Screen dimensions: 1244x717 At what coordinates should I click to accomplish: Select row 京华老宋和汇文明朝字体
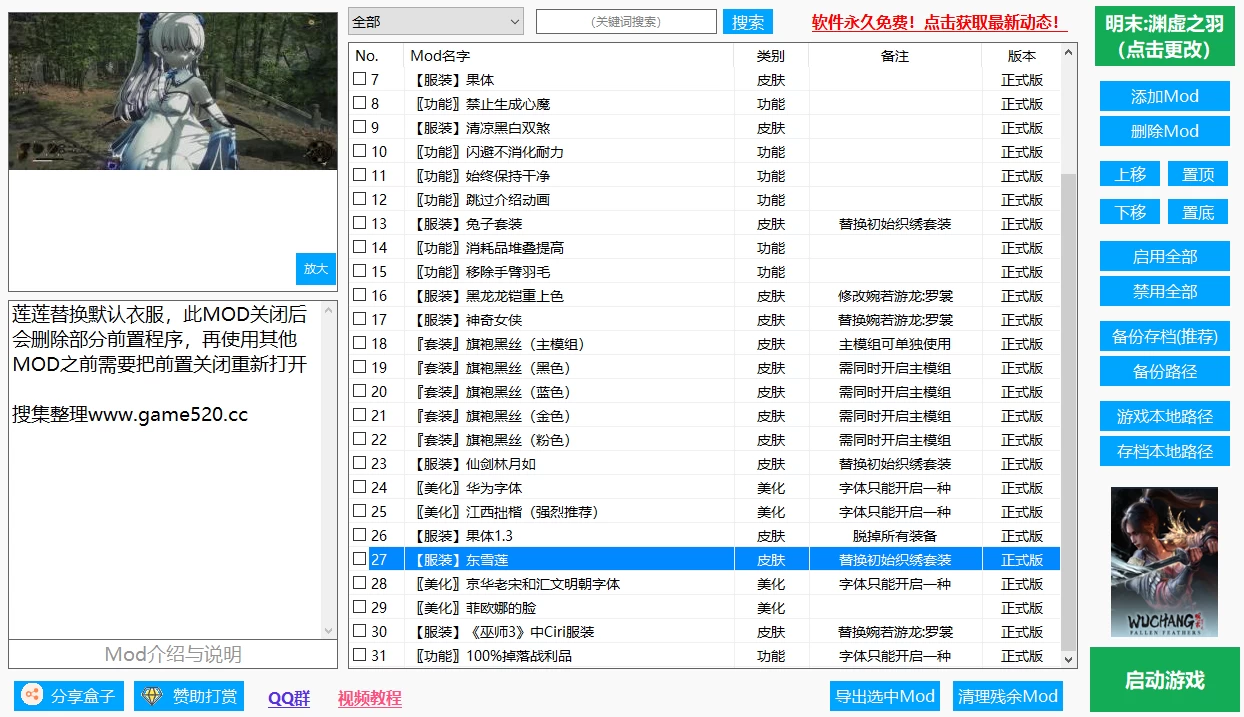(705, 583)
